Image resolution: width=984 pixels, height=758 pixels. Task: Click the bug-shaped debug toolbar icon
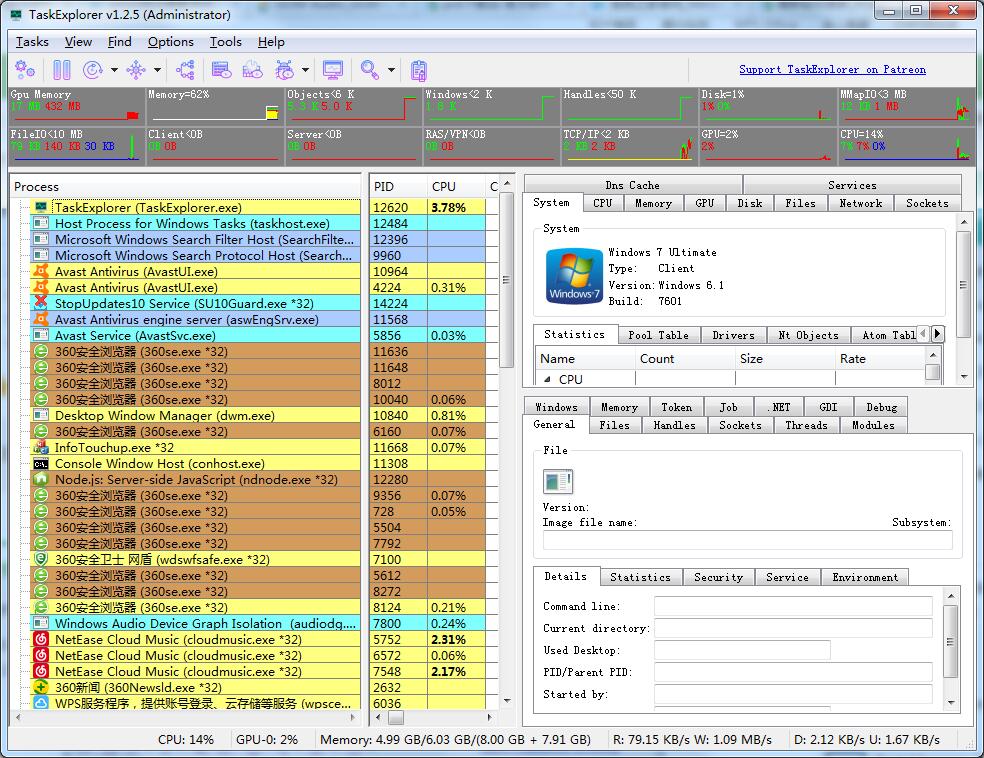(284, 70)
